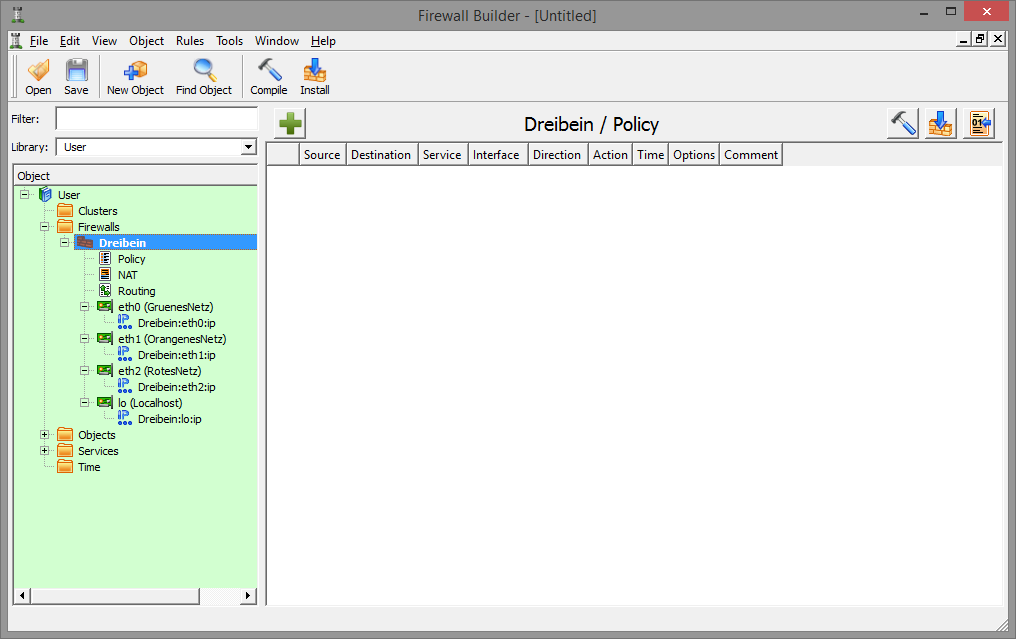Click the Source column header

click(x=322, y=155)
